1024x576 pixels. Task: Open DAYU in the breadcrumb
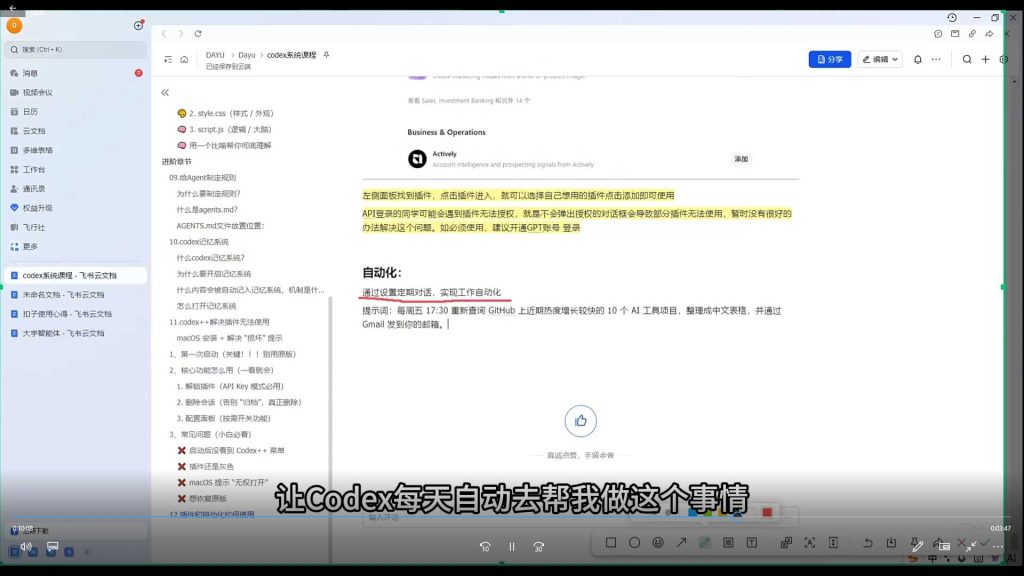click(215, 55)
